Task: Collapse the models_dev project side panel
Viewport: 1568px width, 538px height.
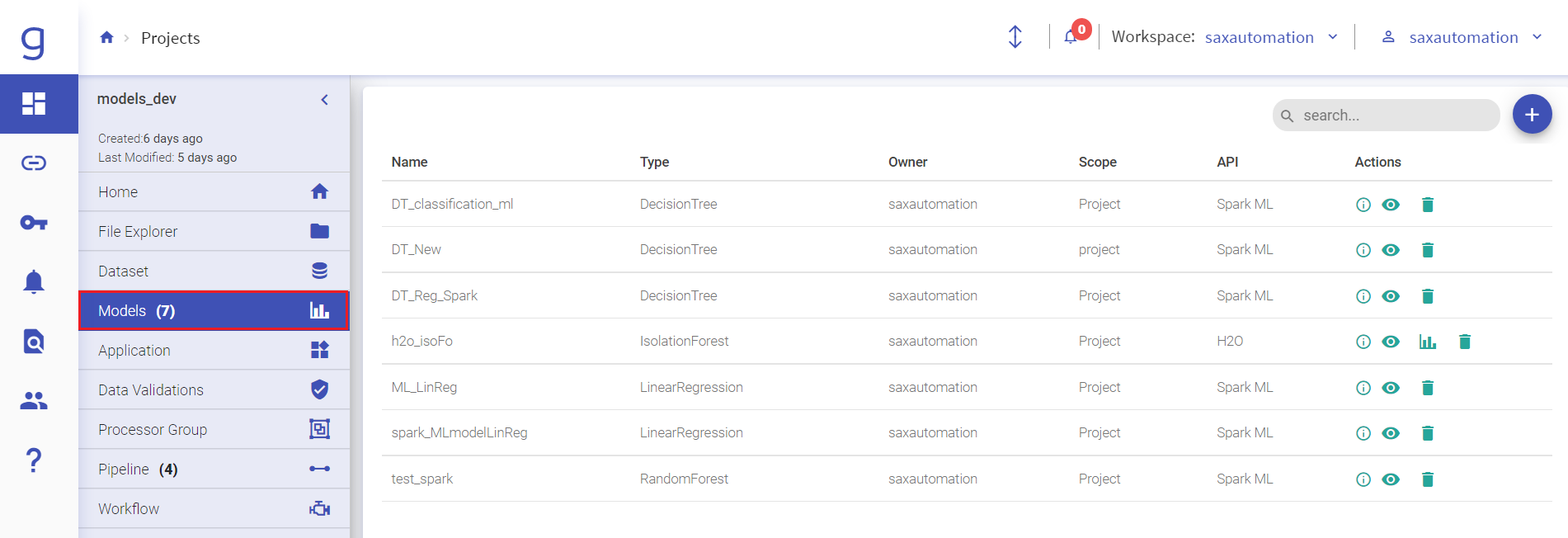Action: pyautogui.click(x=325, y=100)
